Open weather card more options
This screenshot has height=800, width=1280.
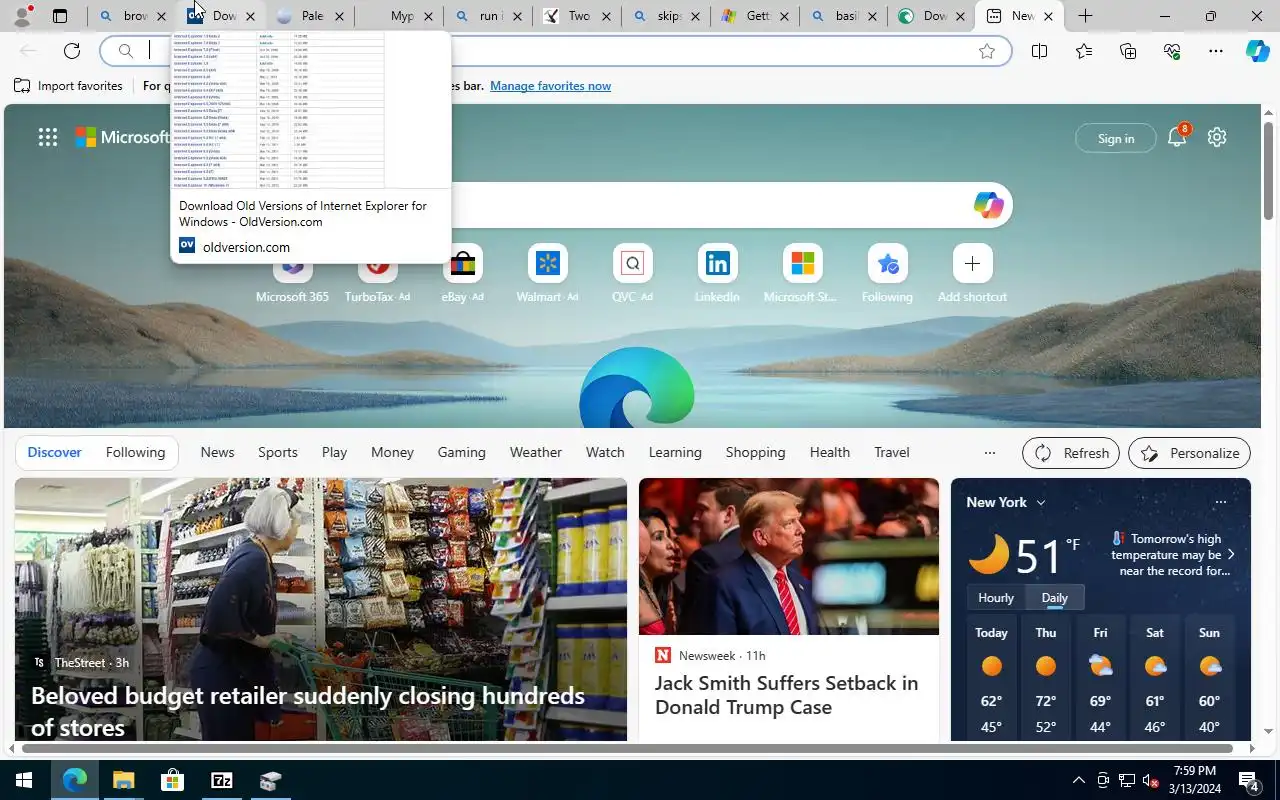[1220, 502]
